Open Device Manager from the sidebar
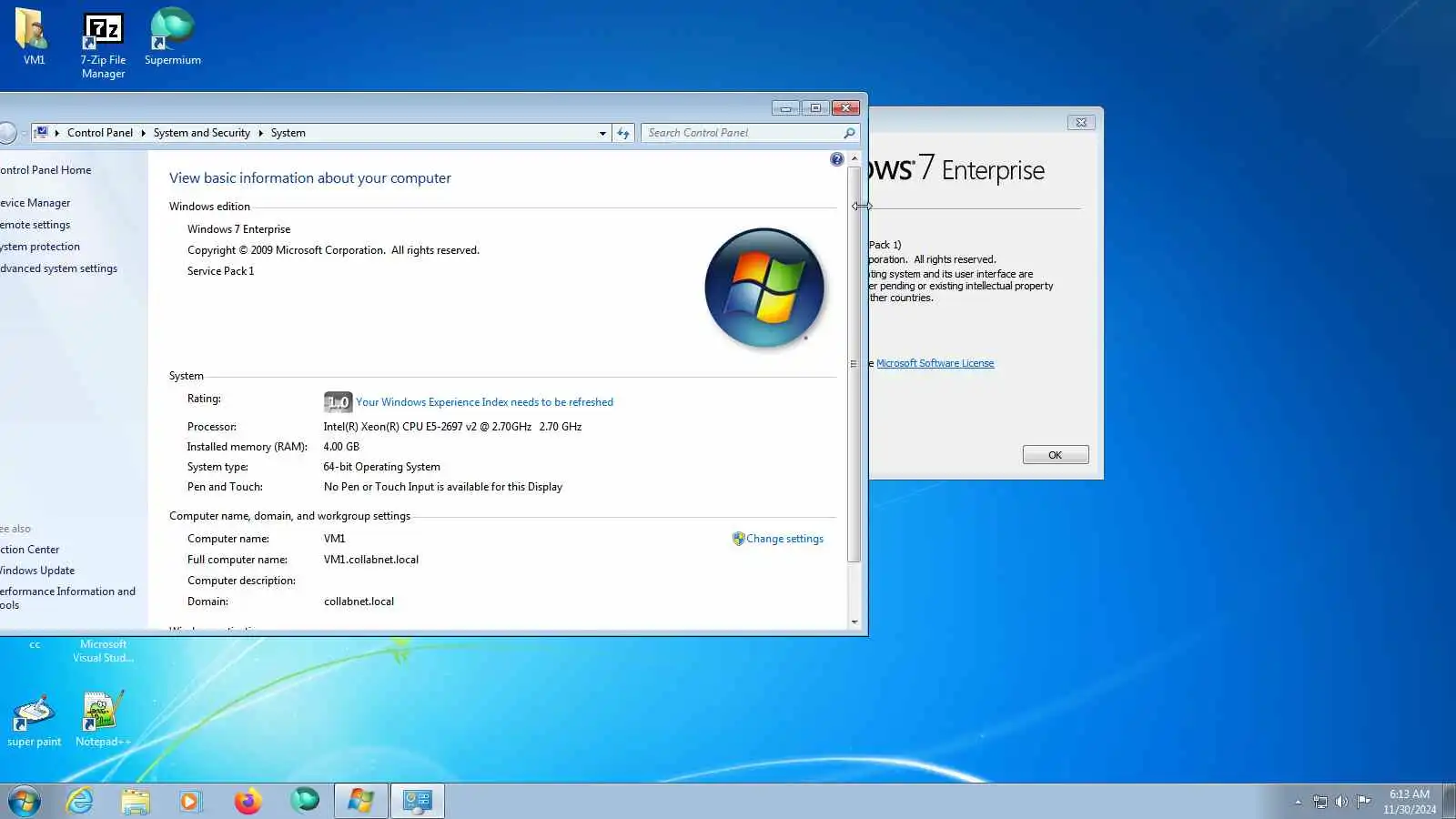This screenshot has width=1456, height=819. click(x=35, y=203)
